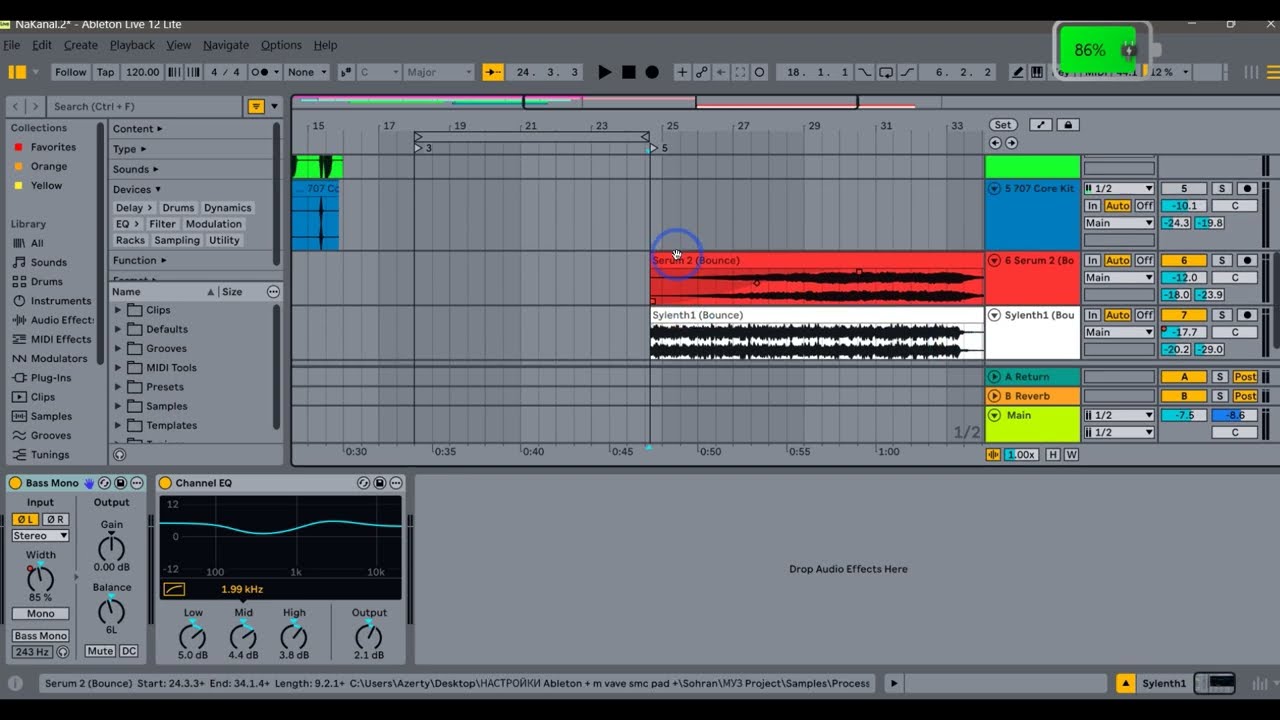Open the Navigate menu
The image size is (1280, 720).
point(226,45)
